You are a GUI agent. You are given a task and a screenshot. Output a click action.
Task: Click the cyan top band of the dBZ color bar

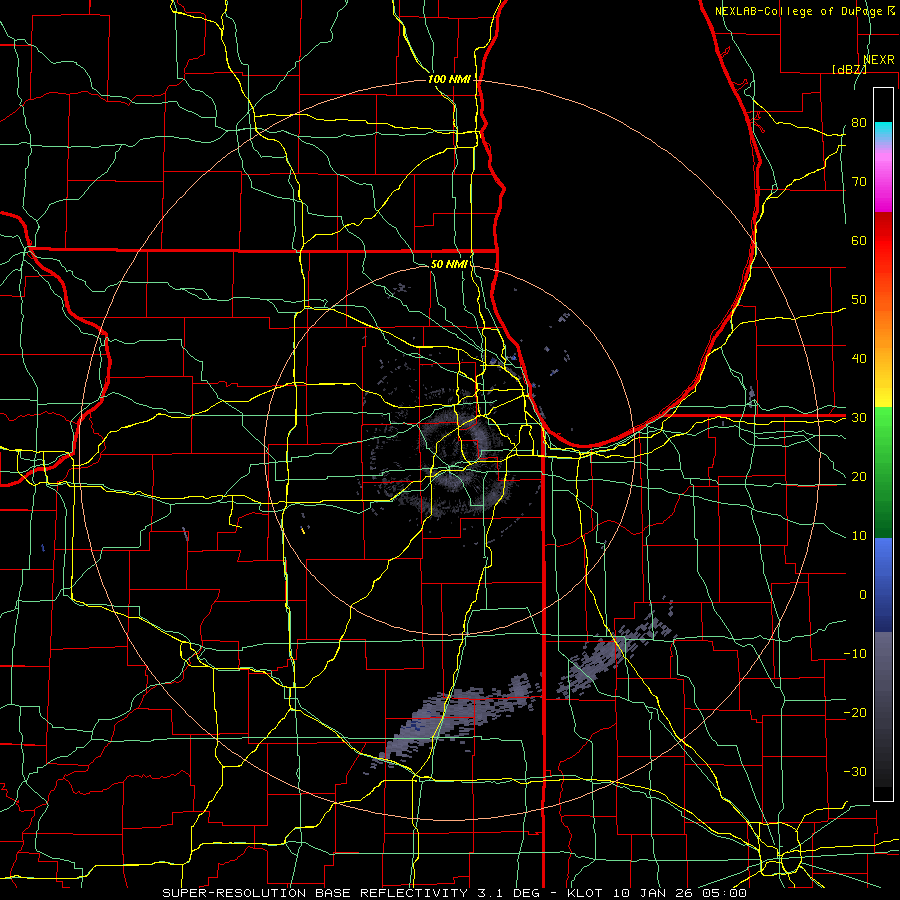tap(883, 132)
